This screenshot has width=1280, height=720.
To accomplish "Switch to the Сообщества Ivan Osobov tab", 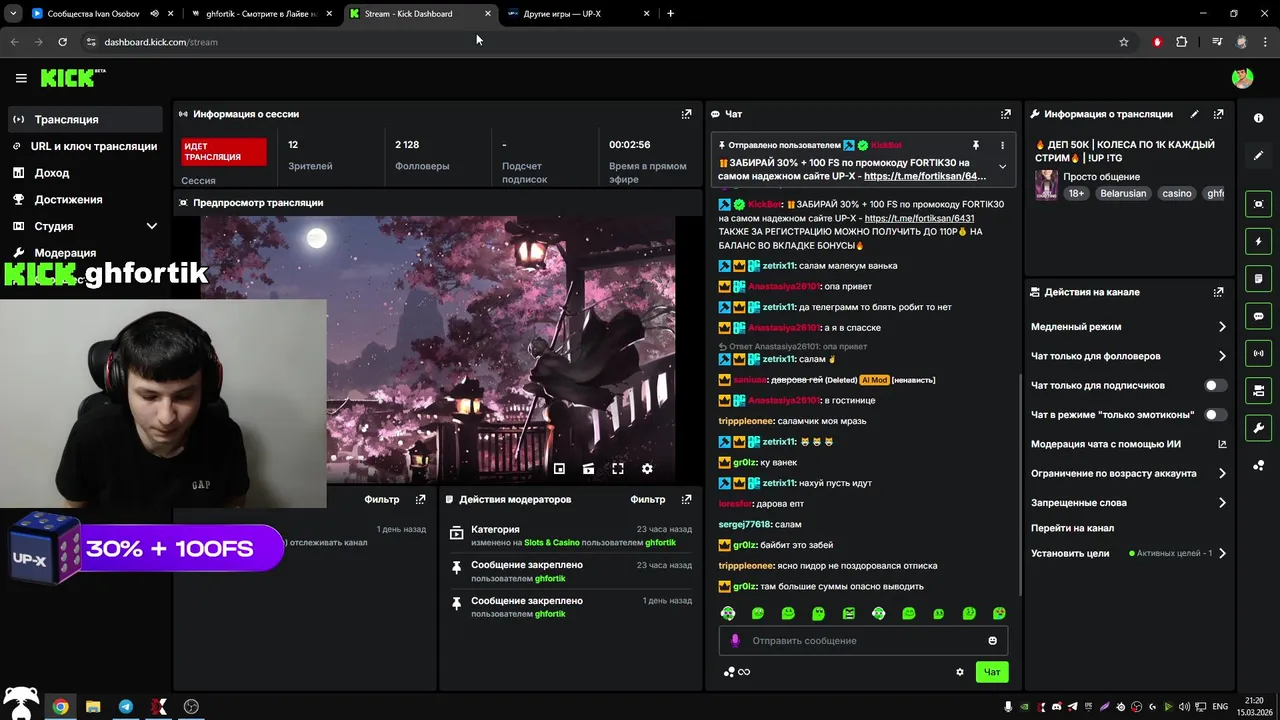I will tap(100, 14).
